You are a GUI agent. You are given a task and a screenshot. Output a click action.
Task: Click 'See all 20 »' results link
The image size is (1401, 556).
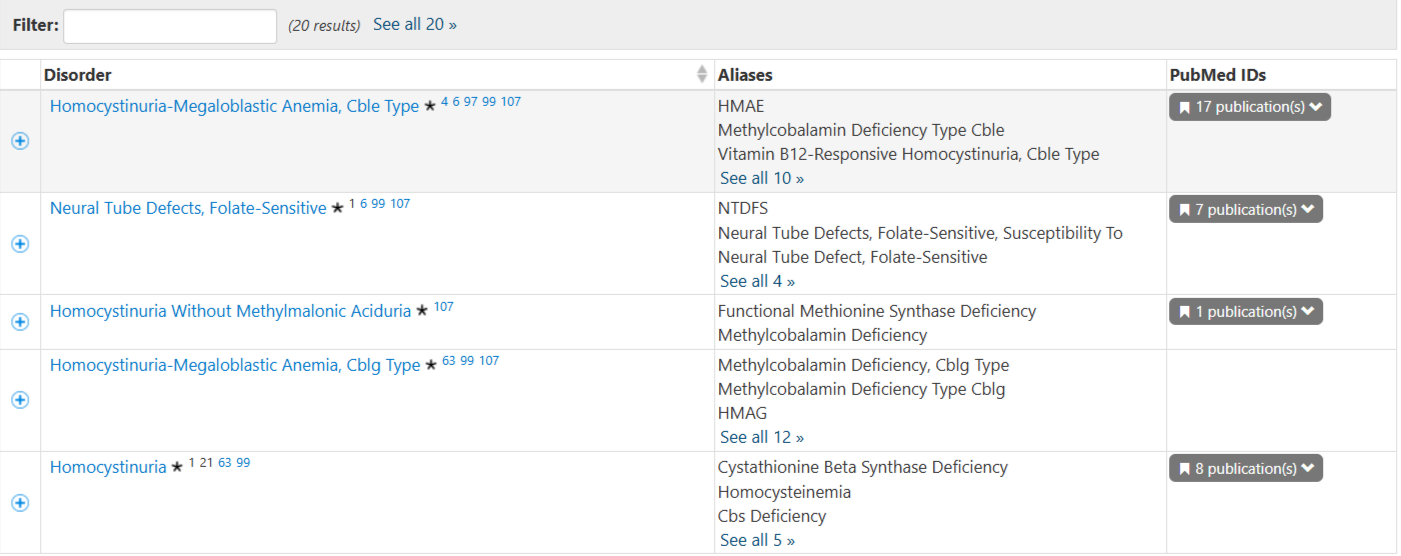pyautogui.click(x=415, y=24)
